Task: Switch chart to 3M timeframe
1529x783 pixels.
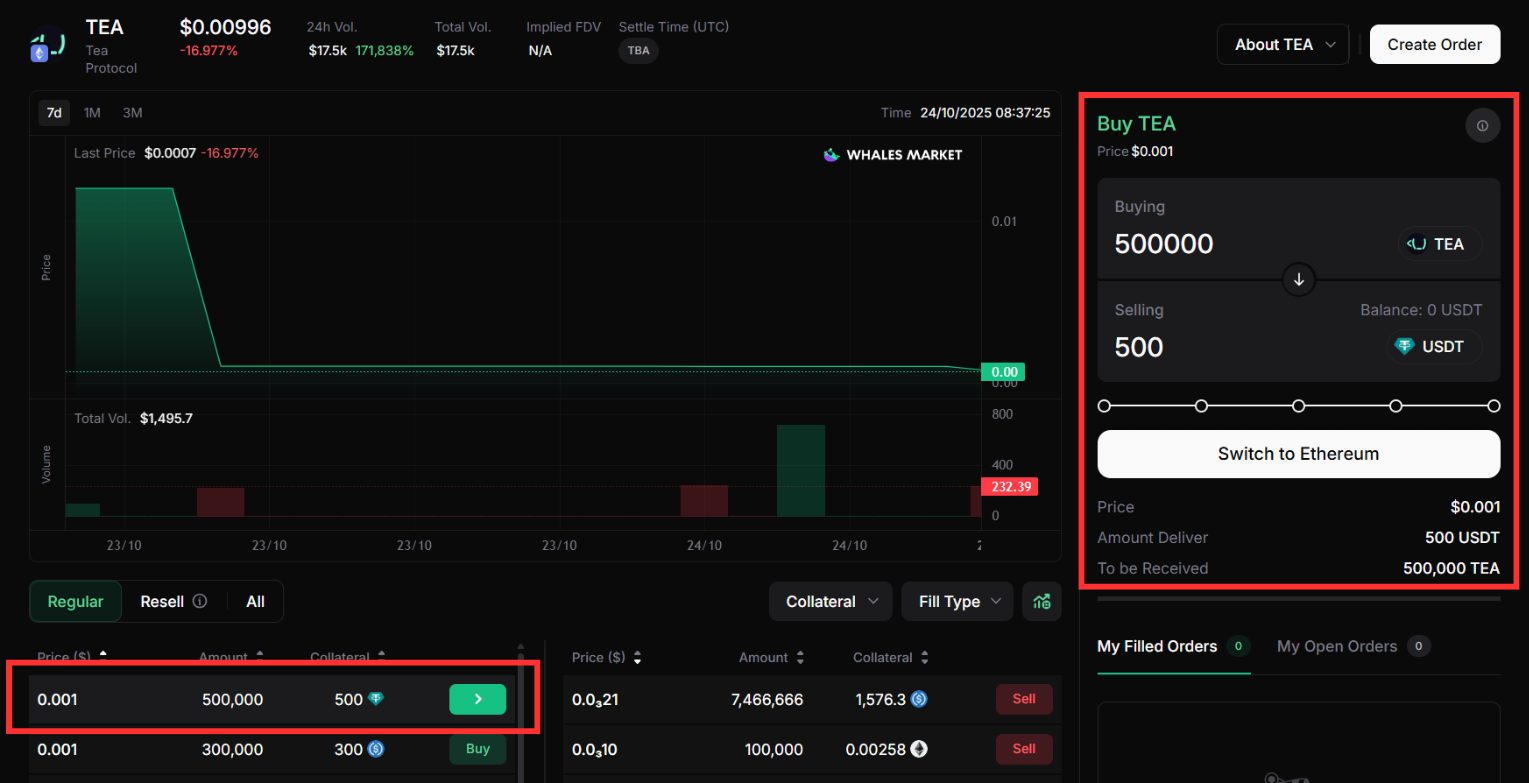Action: [132, 113]
